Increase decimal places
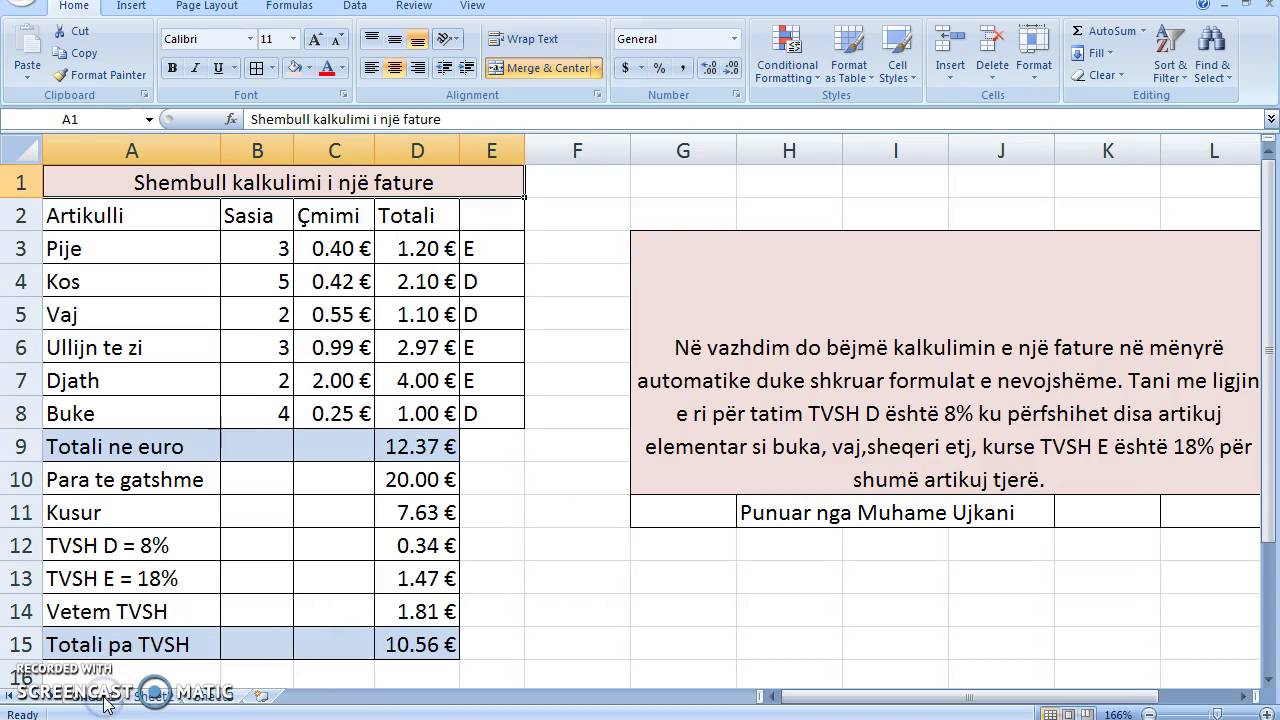The width and height of the screenshot is (1280, 720). (709, 68)
